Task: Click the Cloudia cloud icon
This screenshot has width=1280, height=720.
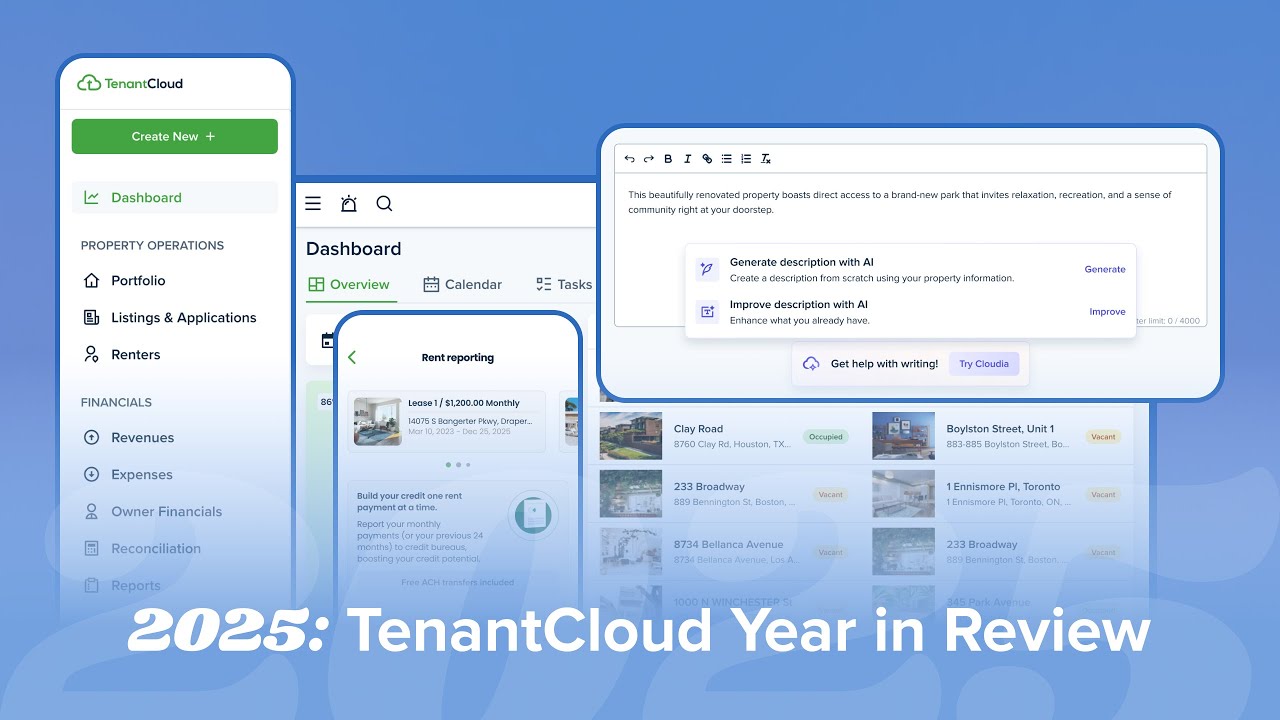Action: coord(812,364)
